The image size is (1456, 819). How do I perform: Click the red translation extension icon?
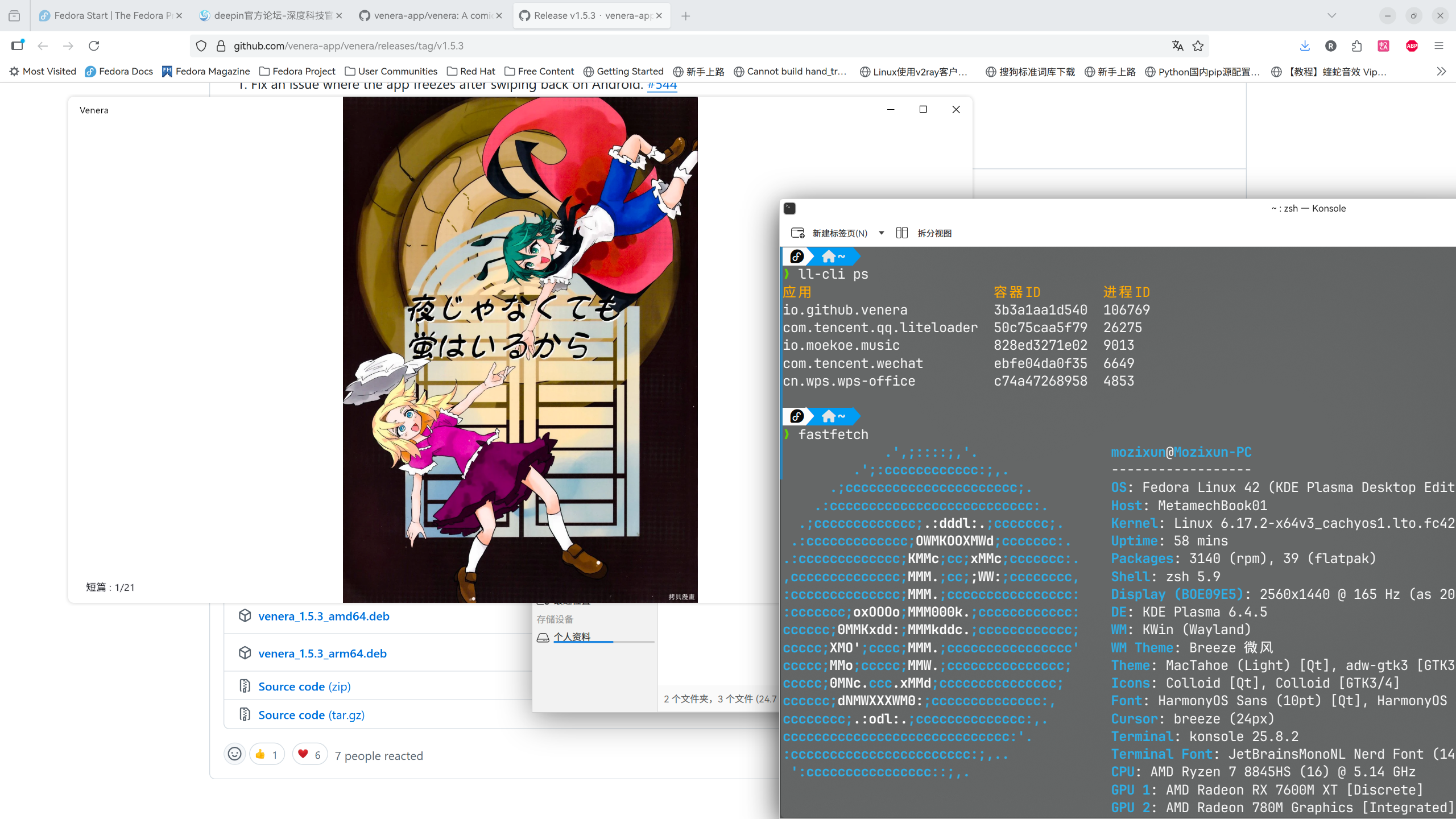coord(1384,46)
